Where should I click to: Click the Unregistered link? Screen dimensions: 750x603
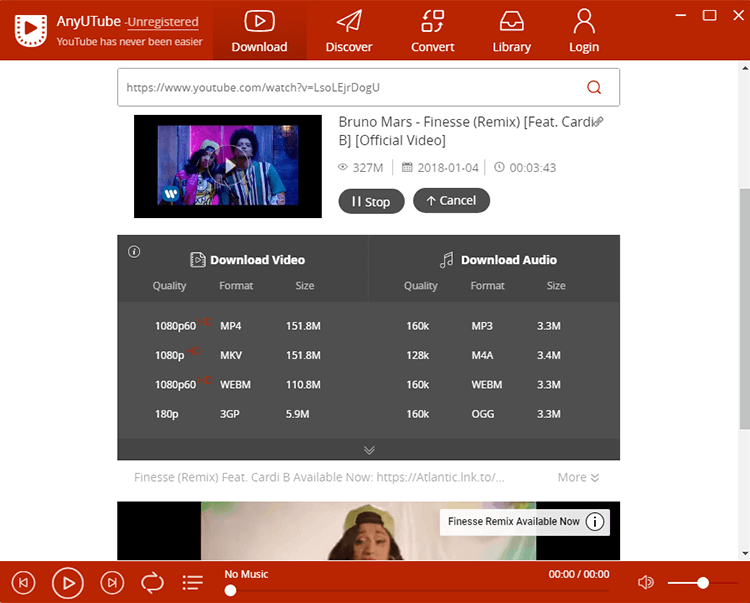162,22
